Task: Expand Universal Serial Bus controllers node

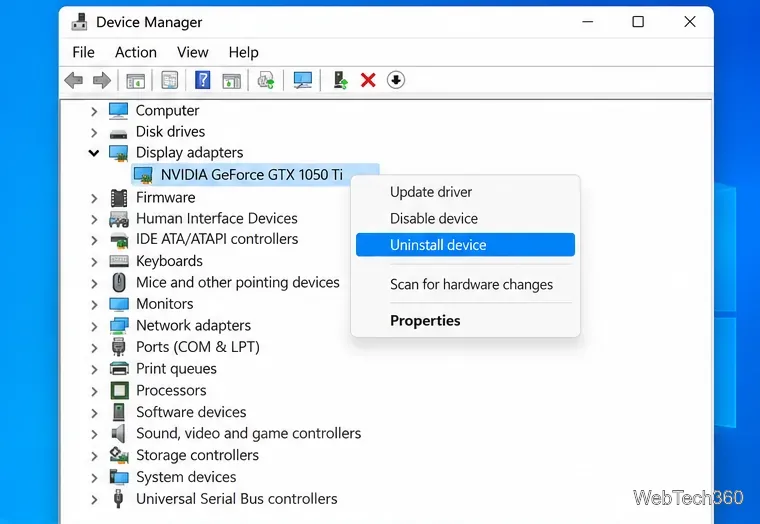Action: click(94, 500)
